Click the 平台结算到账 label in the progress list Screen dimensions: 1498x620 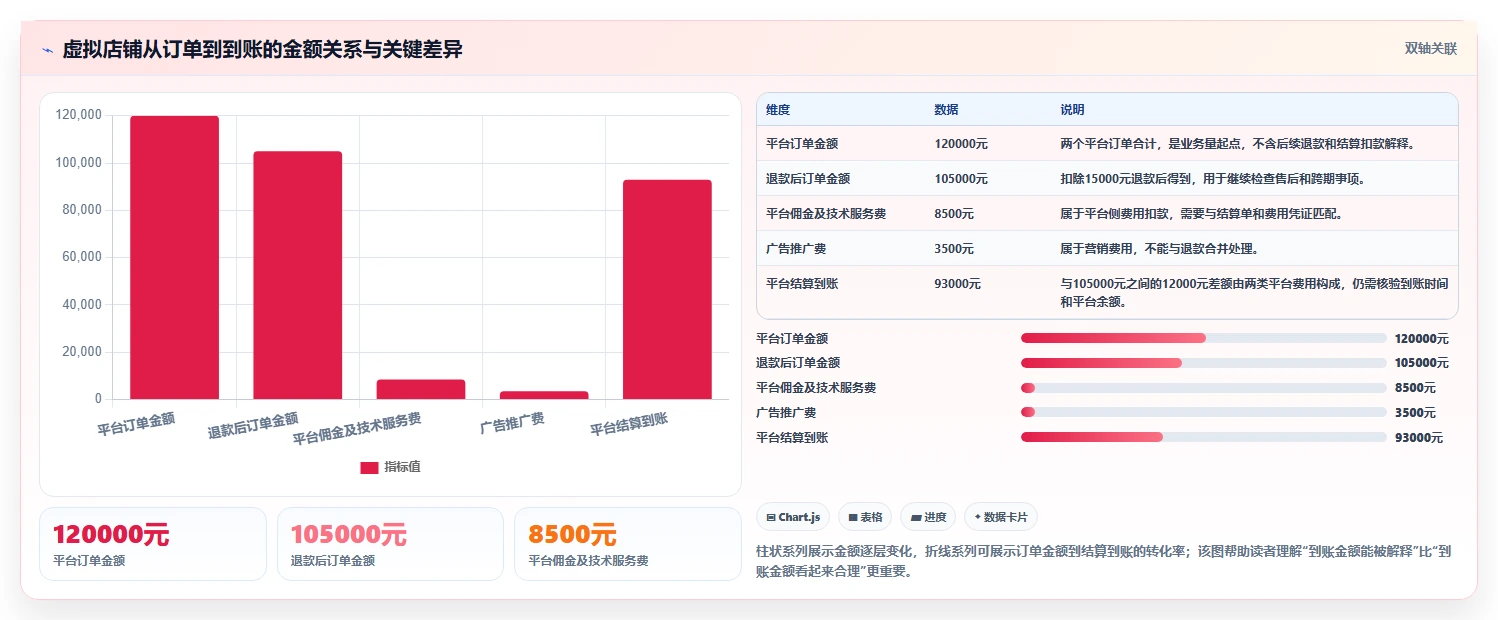click(792, 437)
